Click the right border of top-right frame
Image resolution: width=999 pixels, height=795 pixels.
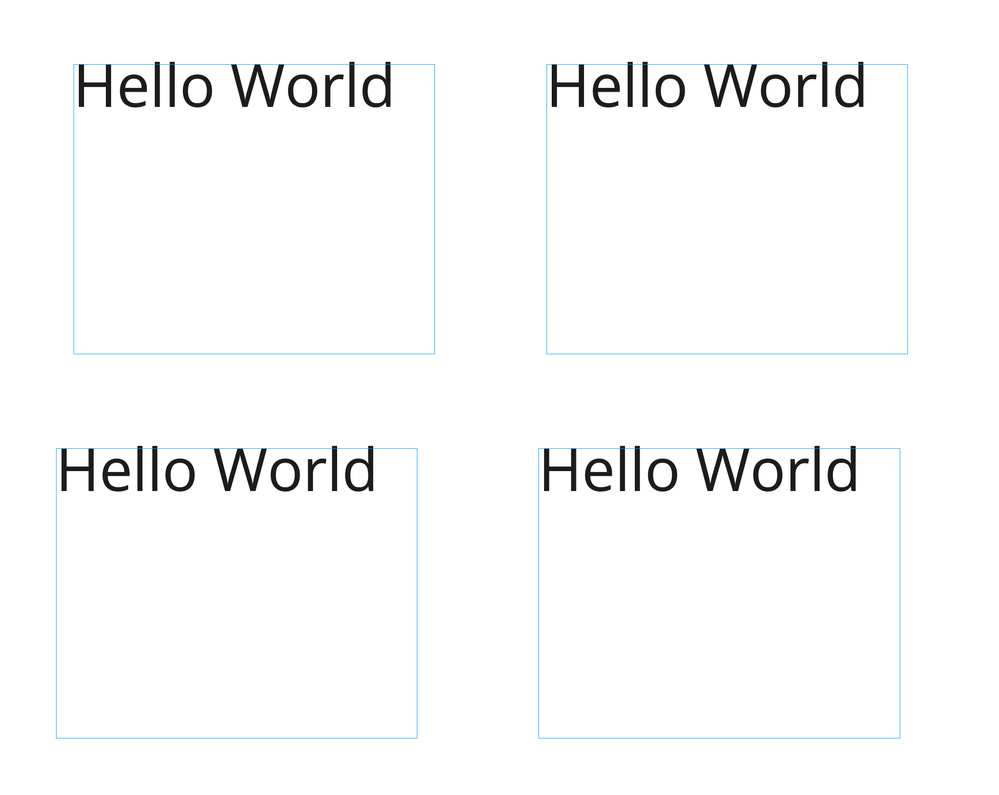pyautogui.click(x=907, y=209)
